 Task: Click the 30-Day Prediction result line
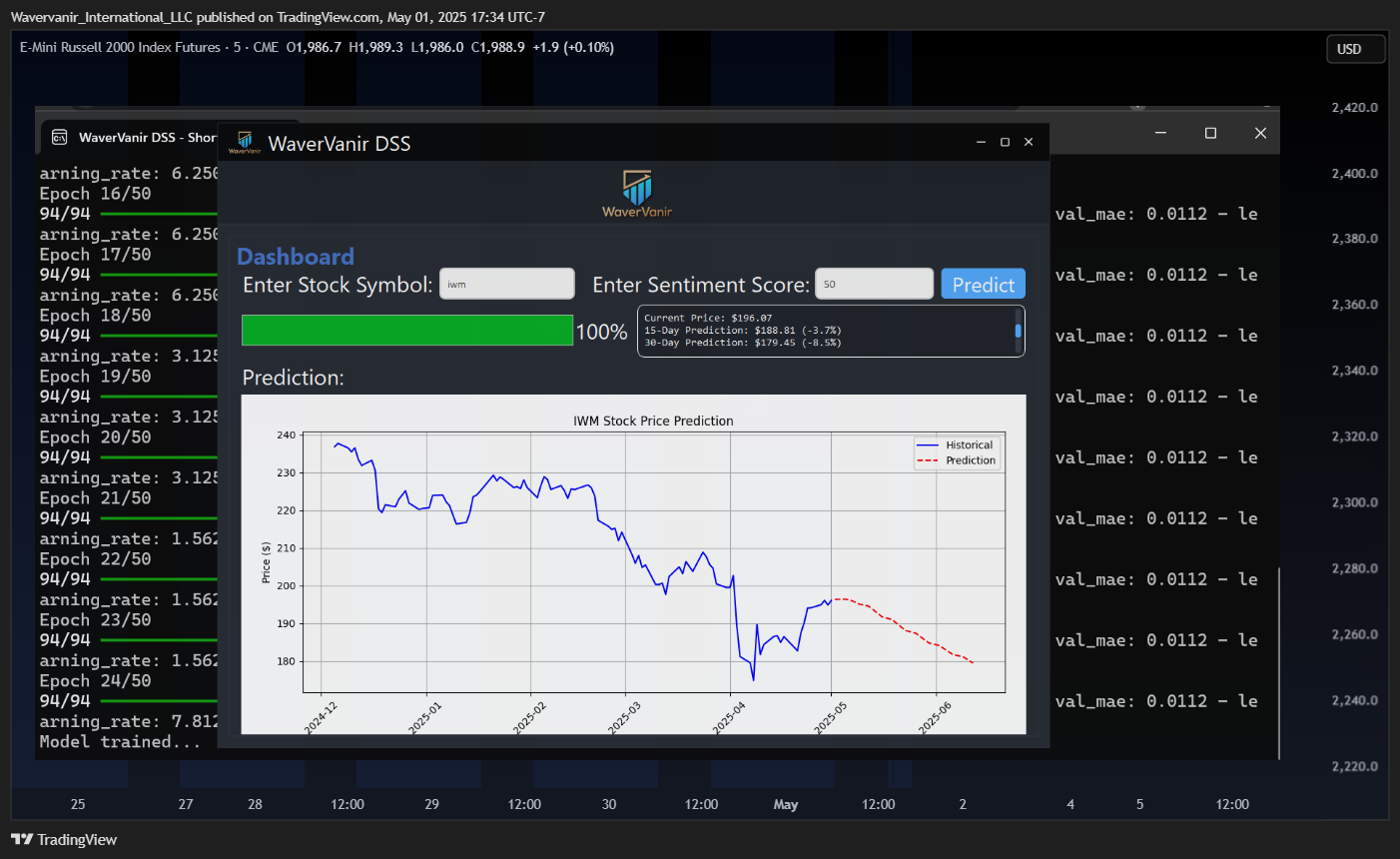(743, 343)
